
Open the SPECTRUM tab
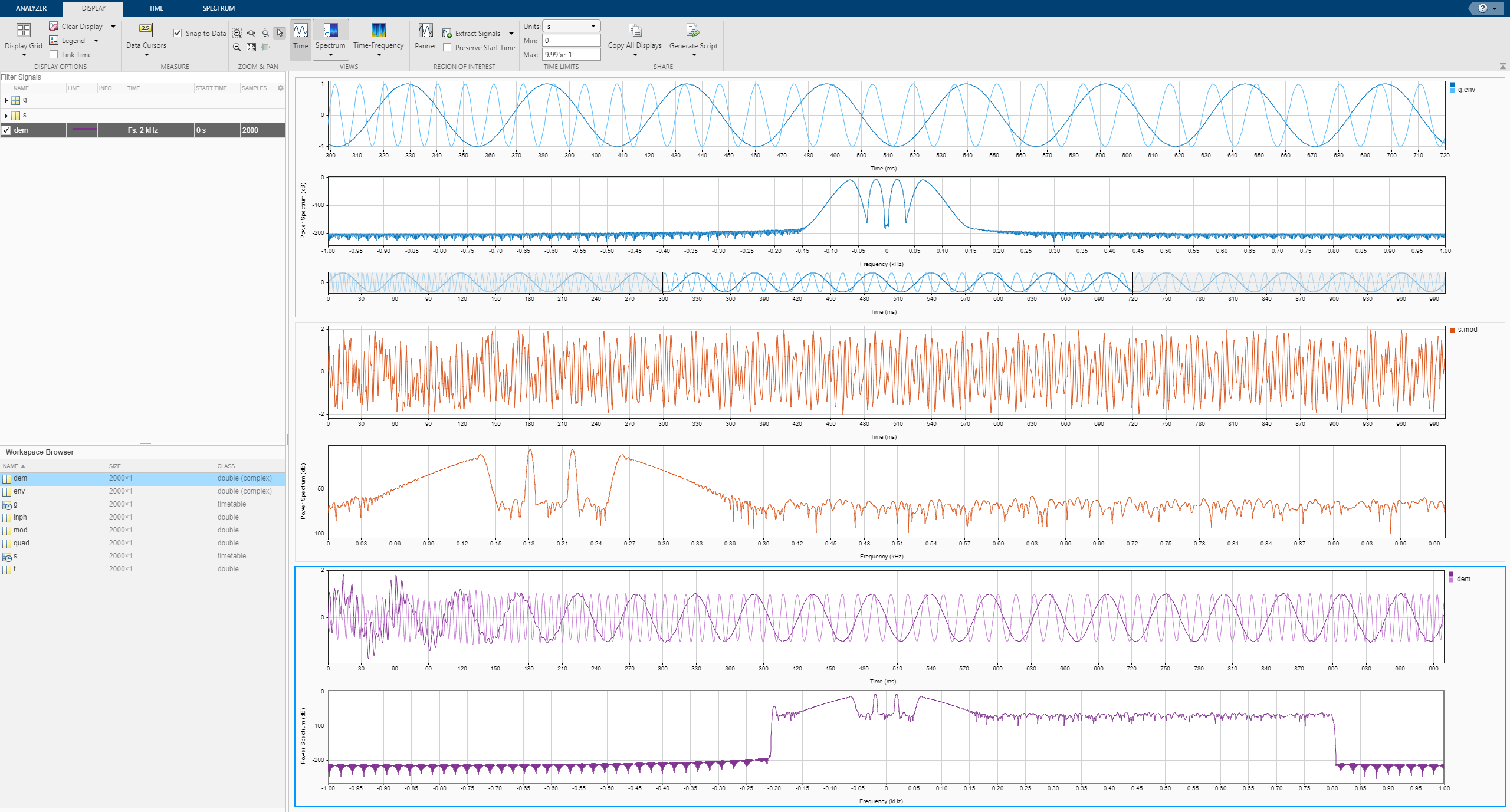pyautogui.click(x=218, y=8)
